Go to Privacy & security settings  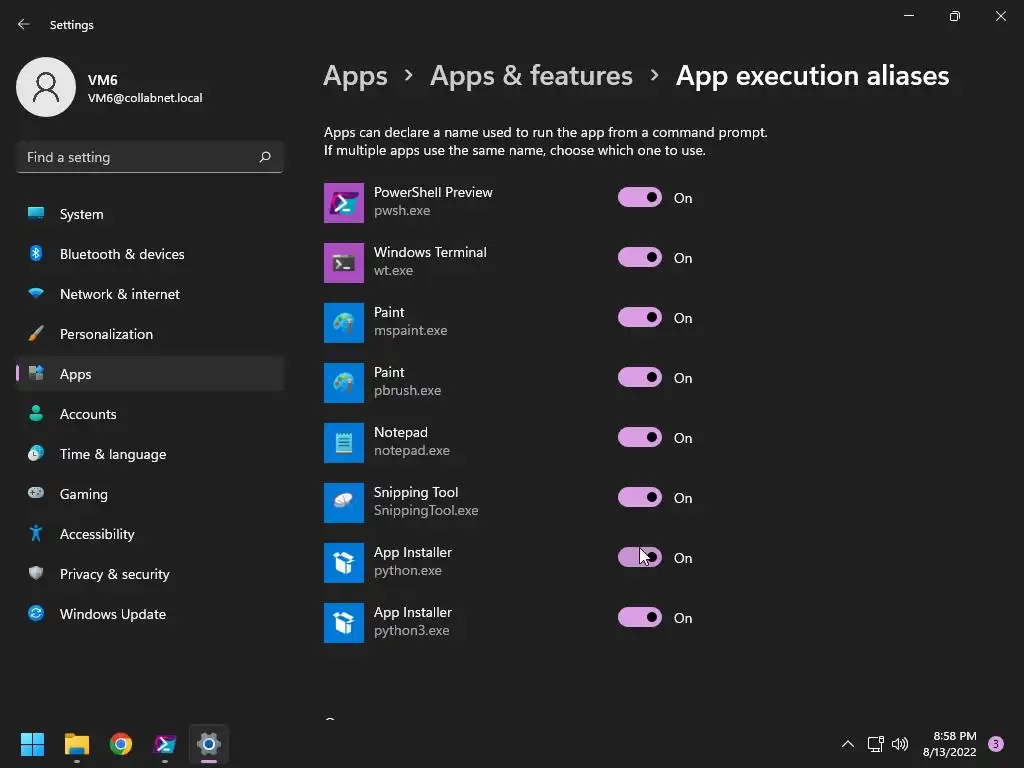point(114,574)
